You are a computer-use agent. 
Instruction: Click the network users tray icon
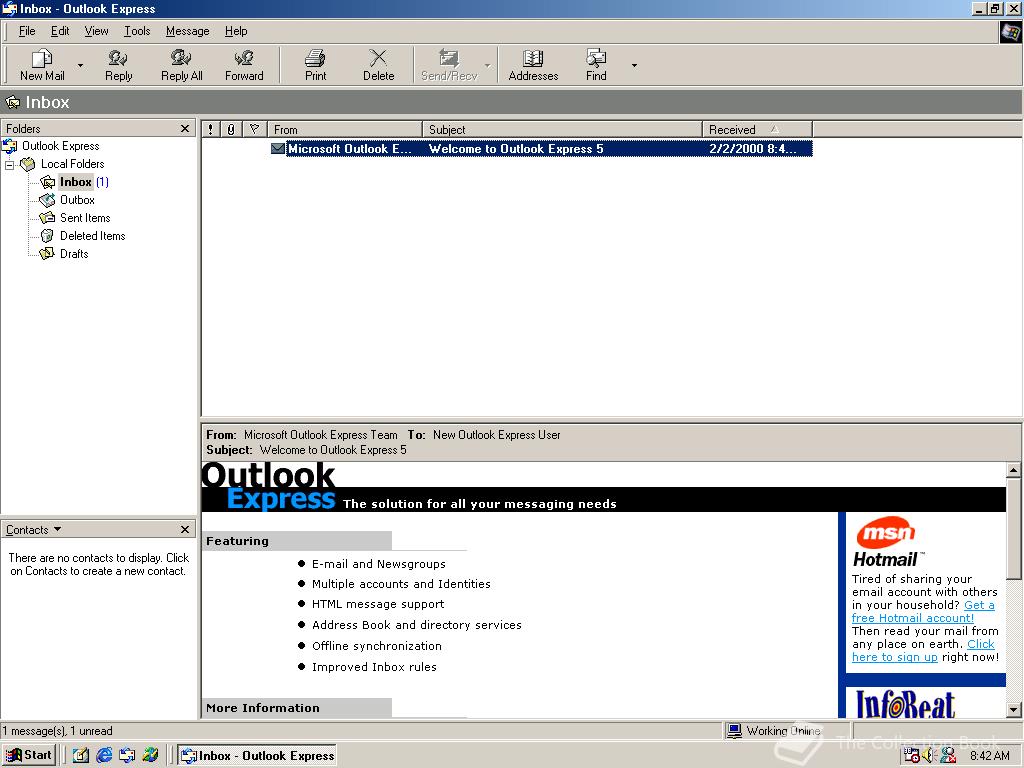pyautogui.click(x=948, y=756)
